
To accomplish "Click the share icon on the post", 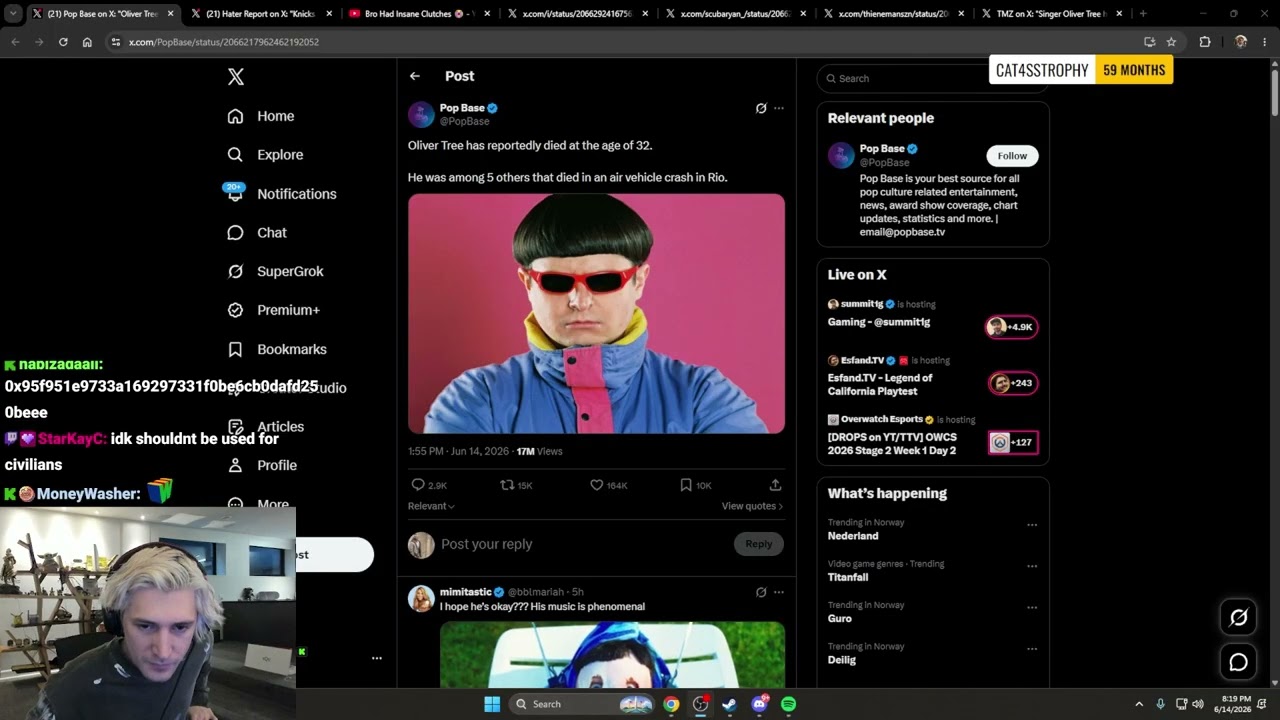I will (775, 485).
